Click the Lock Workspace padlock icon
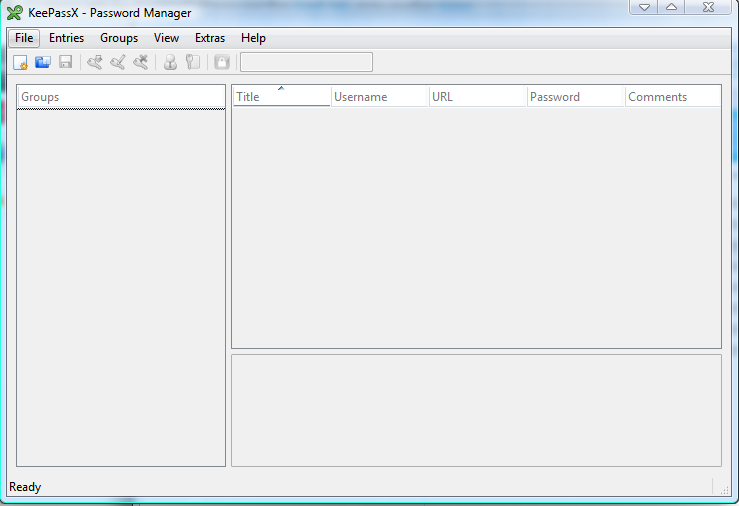Image resolution: width=739 pixels, height=506 pixels. tap(222, 62)
